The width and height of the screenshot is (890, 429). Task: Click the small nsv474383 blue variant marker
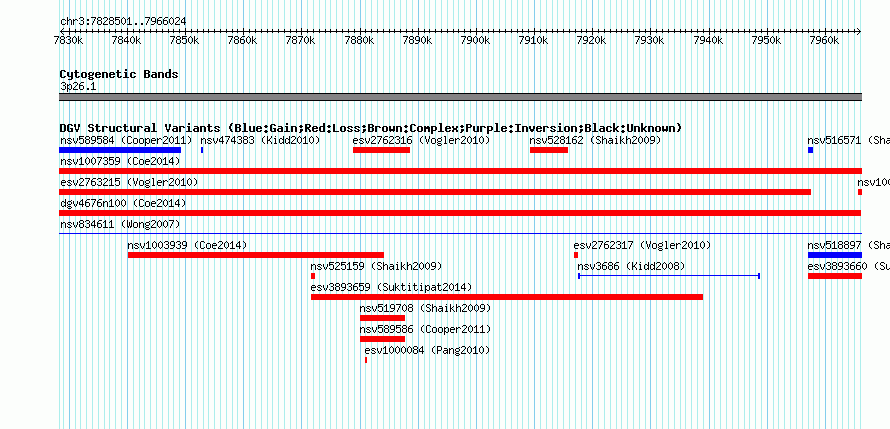point(202,150)
